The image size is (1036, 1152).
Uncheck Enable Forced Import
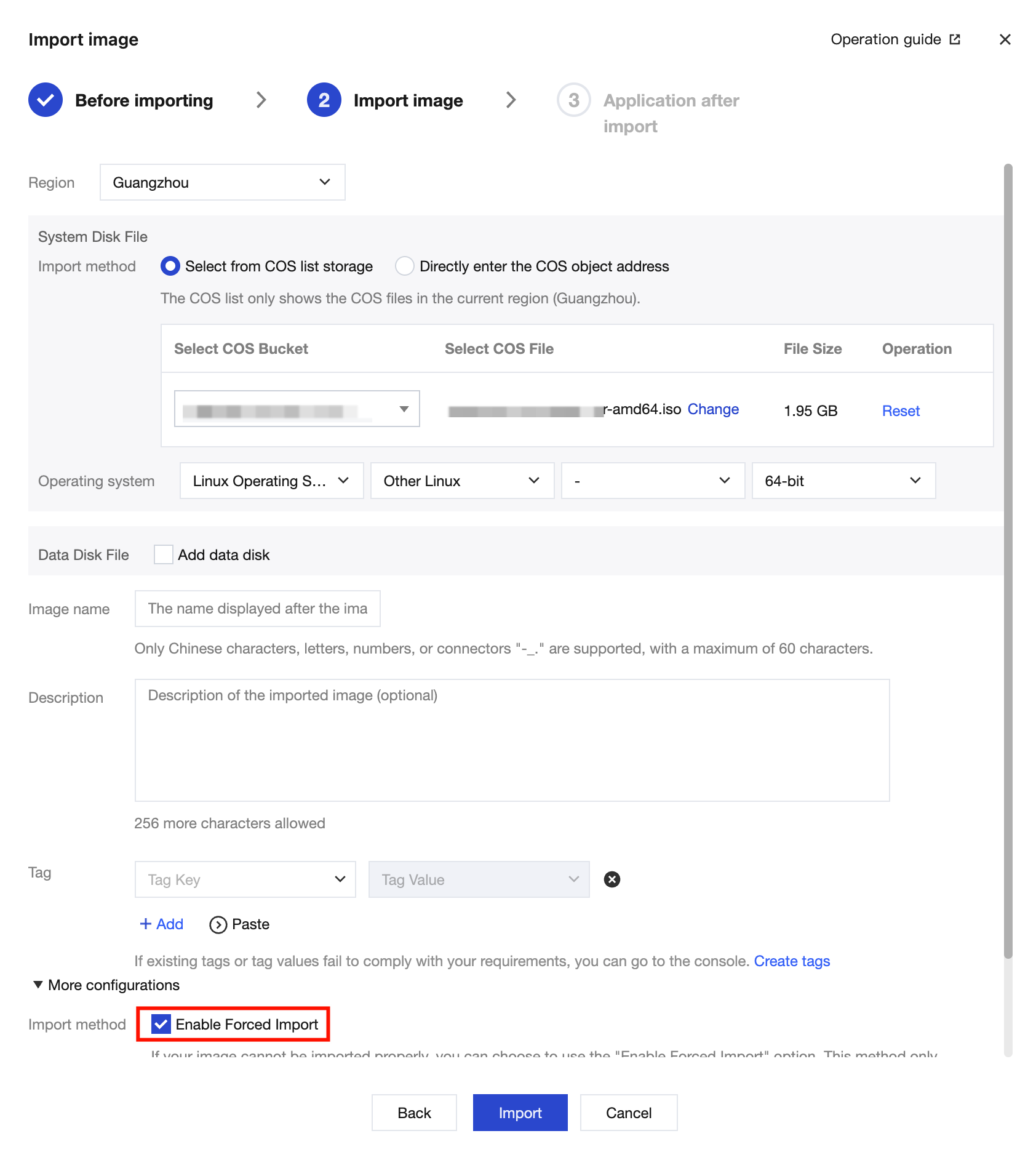(162, 1024)
